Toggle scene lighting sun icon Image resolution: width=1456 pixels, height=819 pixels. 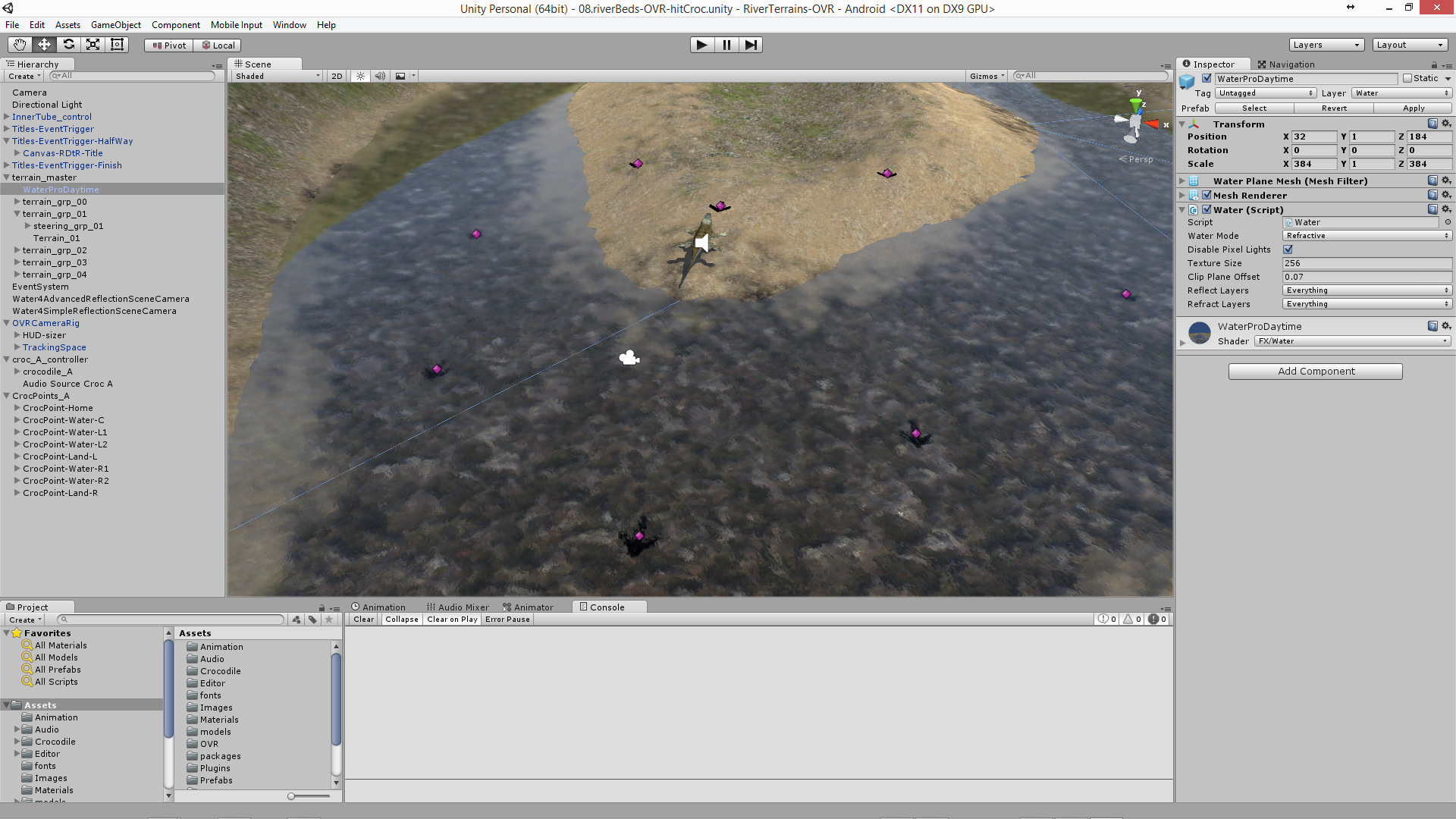point(360,76)
